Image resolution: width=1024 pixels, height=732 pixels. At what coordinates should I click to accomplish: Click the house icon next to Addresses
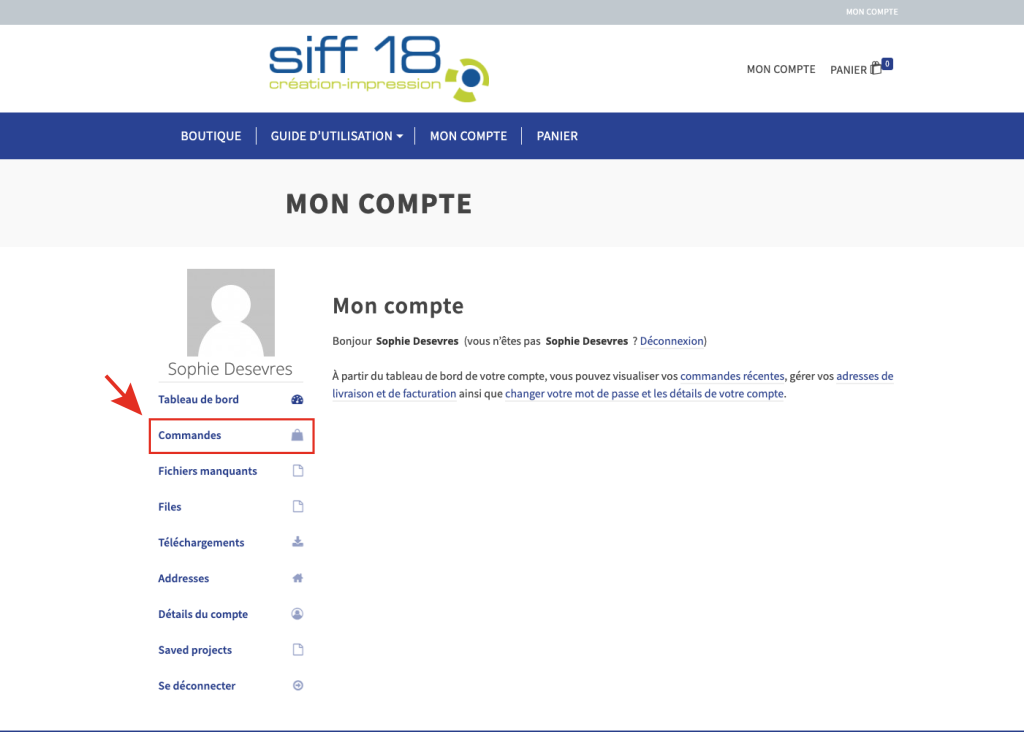click(x=297, y=579)
